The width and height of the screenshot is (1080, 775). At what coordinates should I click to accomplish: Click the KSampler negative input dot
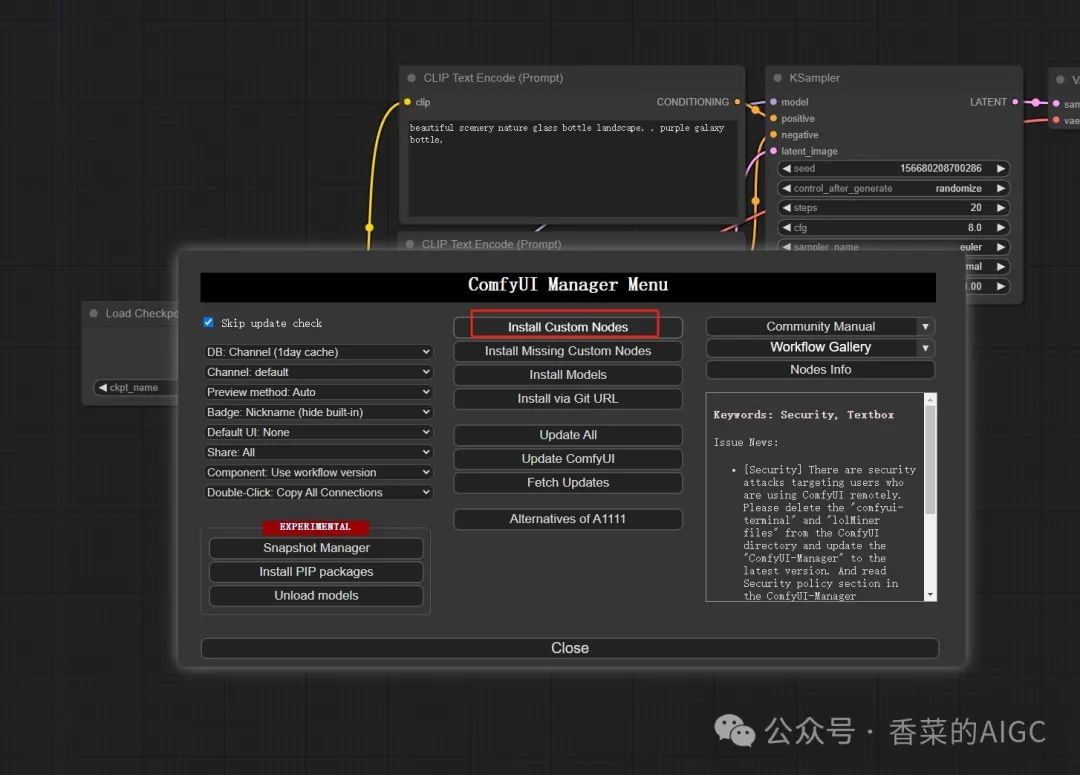(773, 135)
